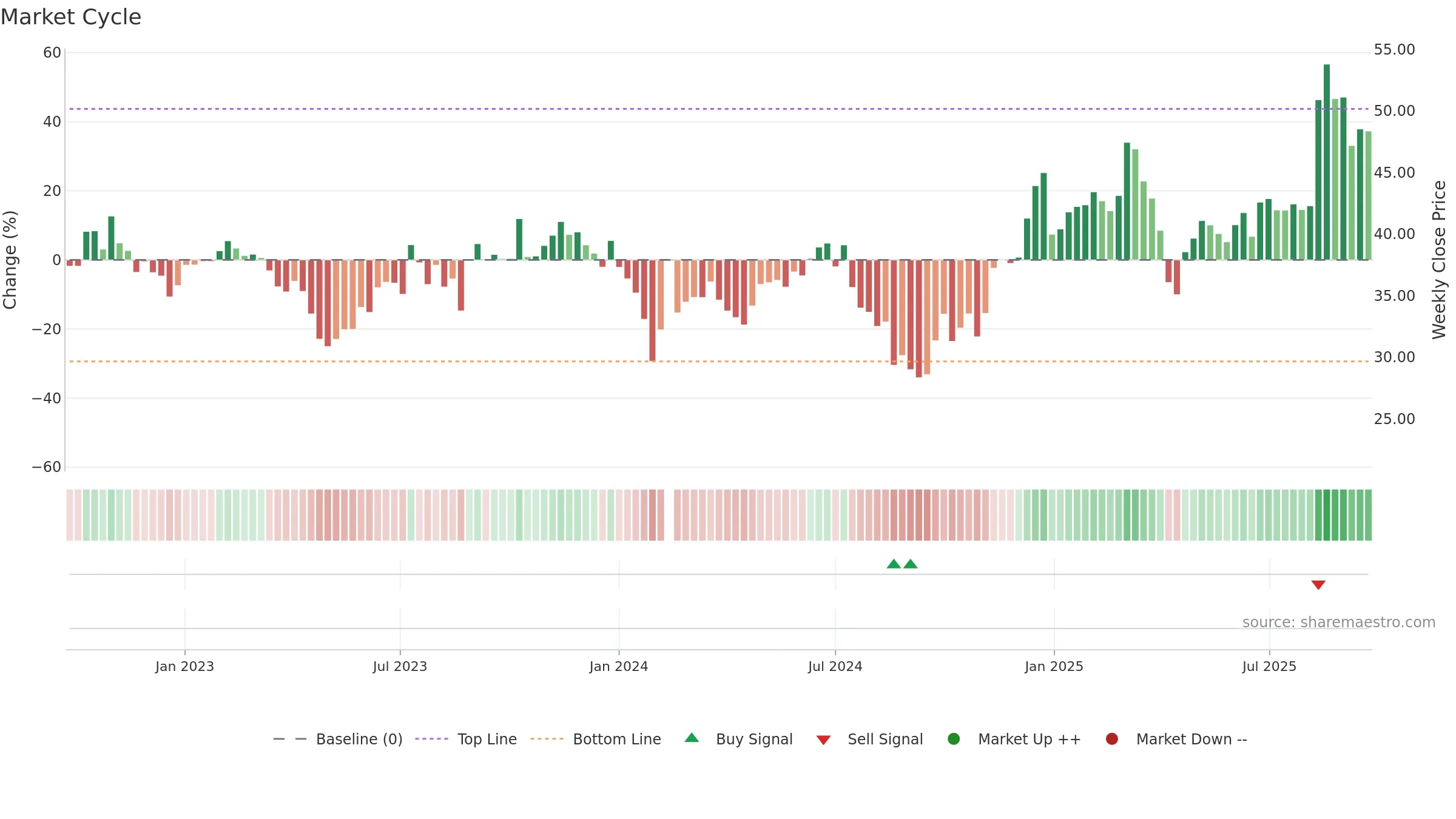Click the tallest green bar near 56 percent
The image size is (1456, 819).
tap(1327, 162)
